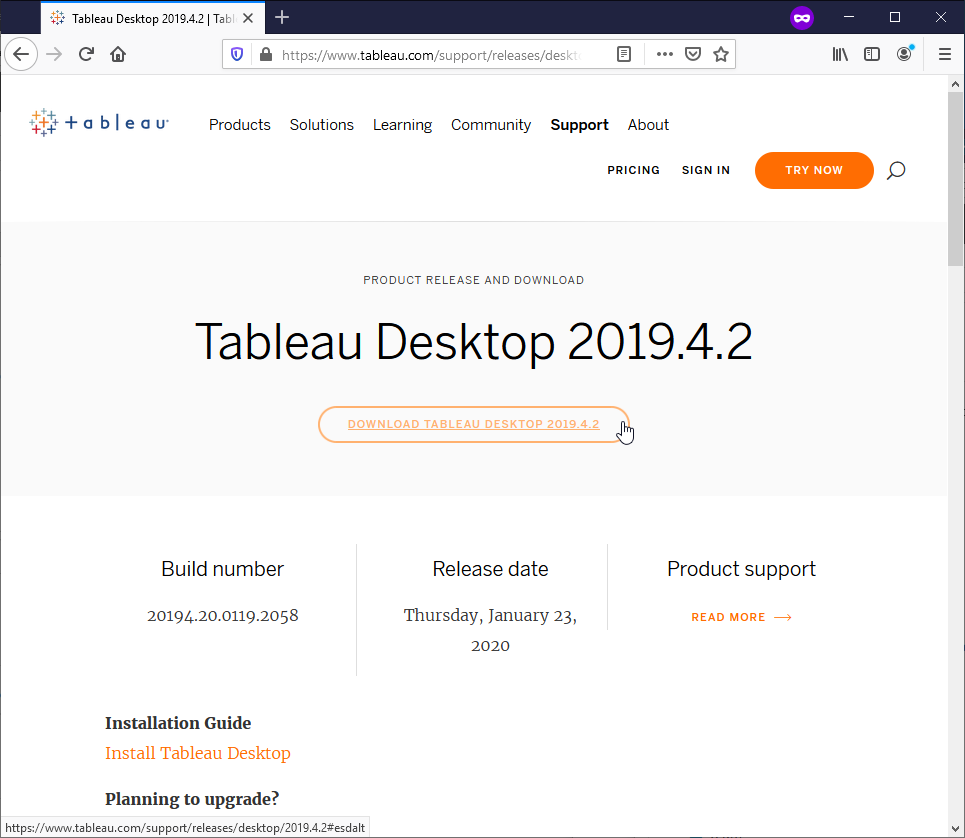Click the private browsing mask icon
Screen dimensions: 965x838
pyautogui.click(x=802, y=18)
